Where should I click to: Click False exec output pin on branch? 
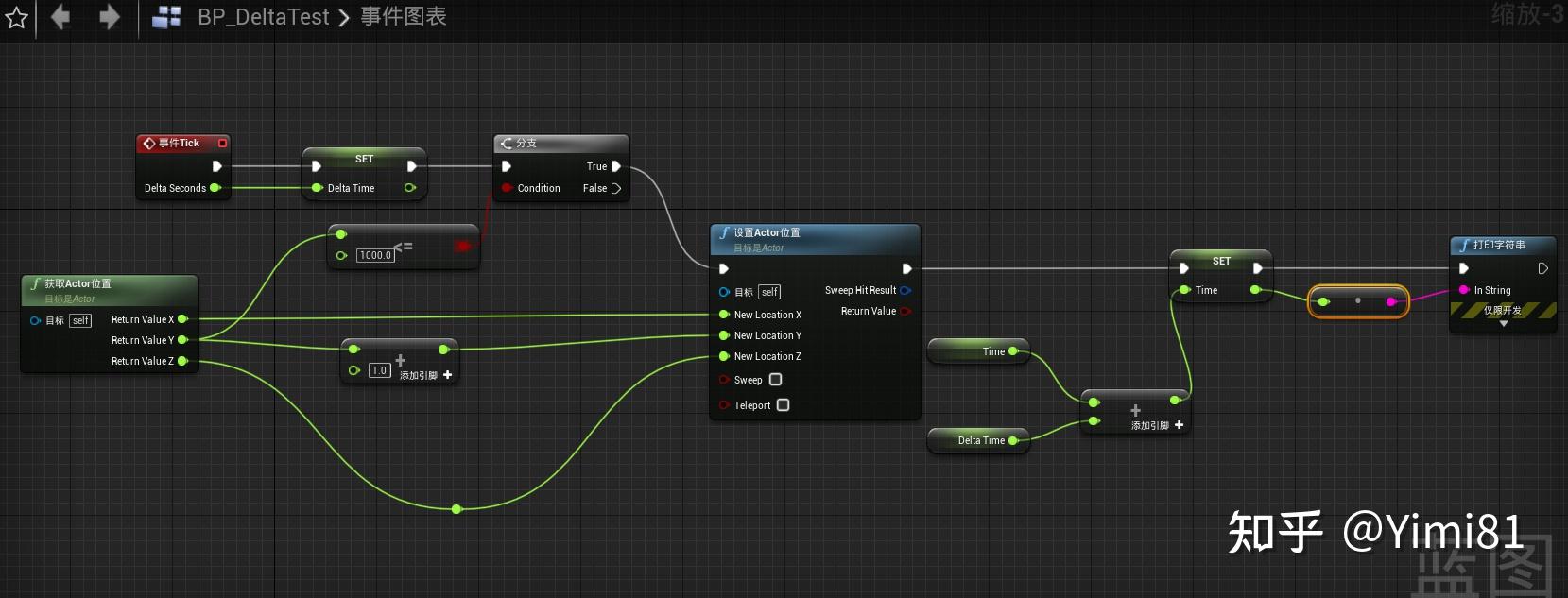pyautogui.click(x=616, y=188)
